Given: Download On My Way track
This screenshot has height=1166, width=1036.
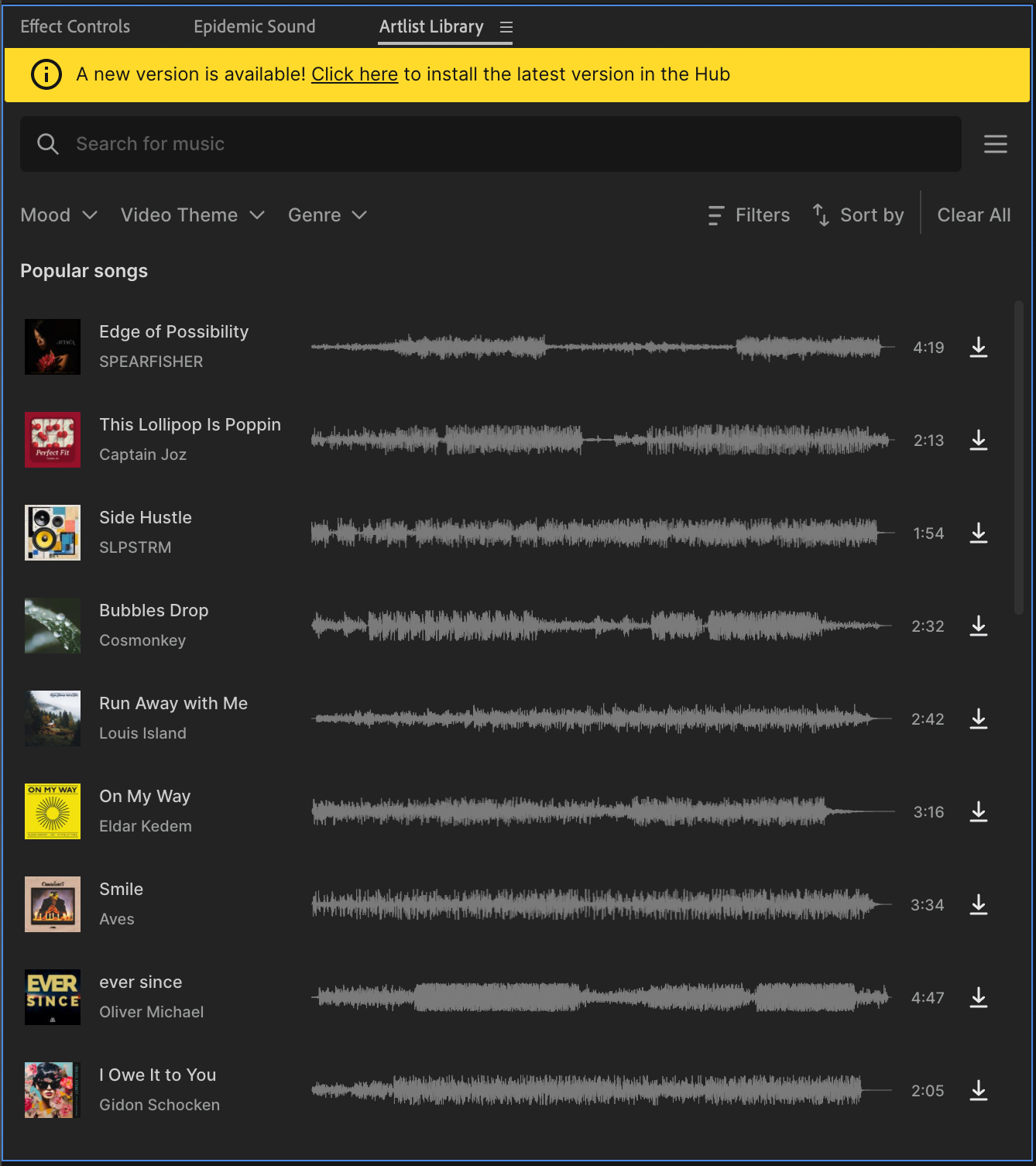Looking at the screenshot, I should [x=979, y=811].
